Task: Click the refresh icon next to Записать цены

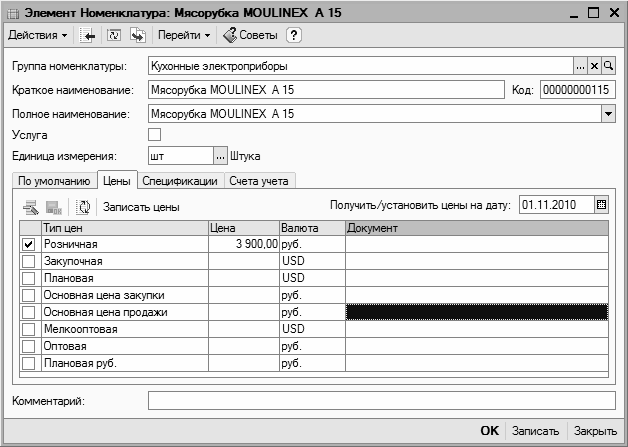Action: coord(82,207)
